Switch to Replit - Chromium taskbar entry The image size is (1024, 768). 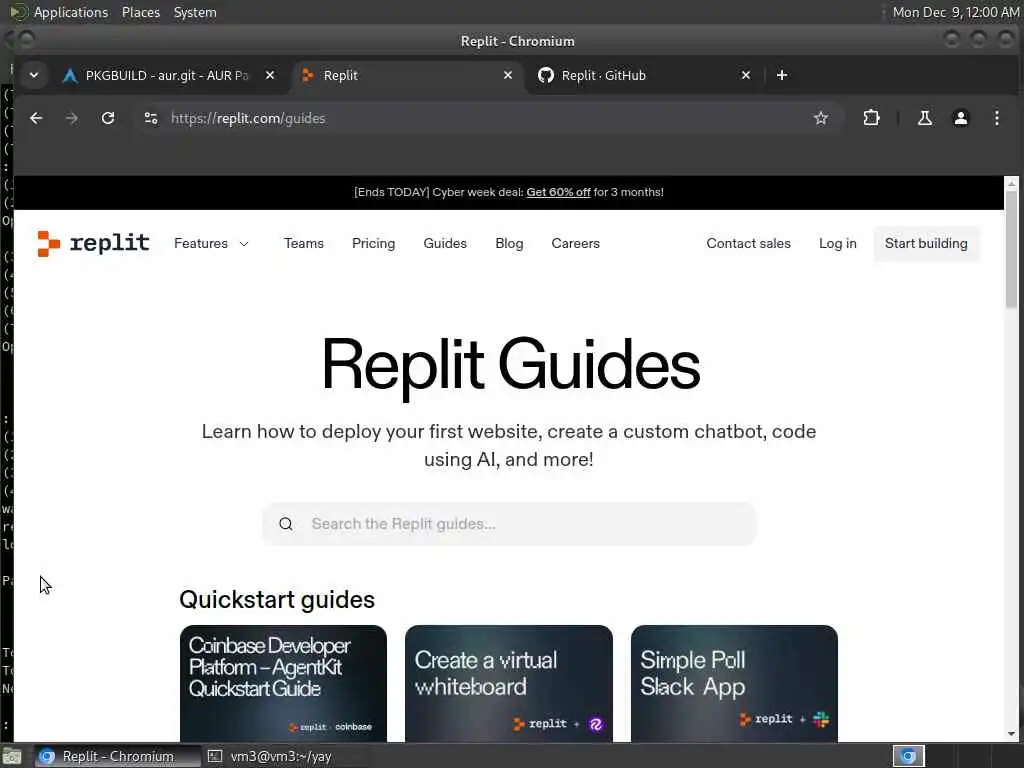click(118, 756)
